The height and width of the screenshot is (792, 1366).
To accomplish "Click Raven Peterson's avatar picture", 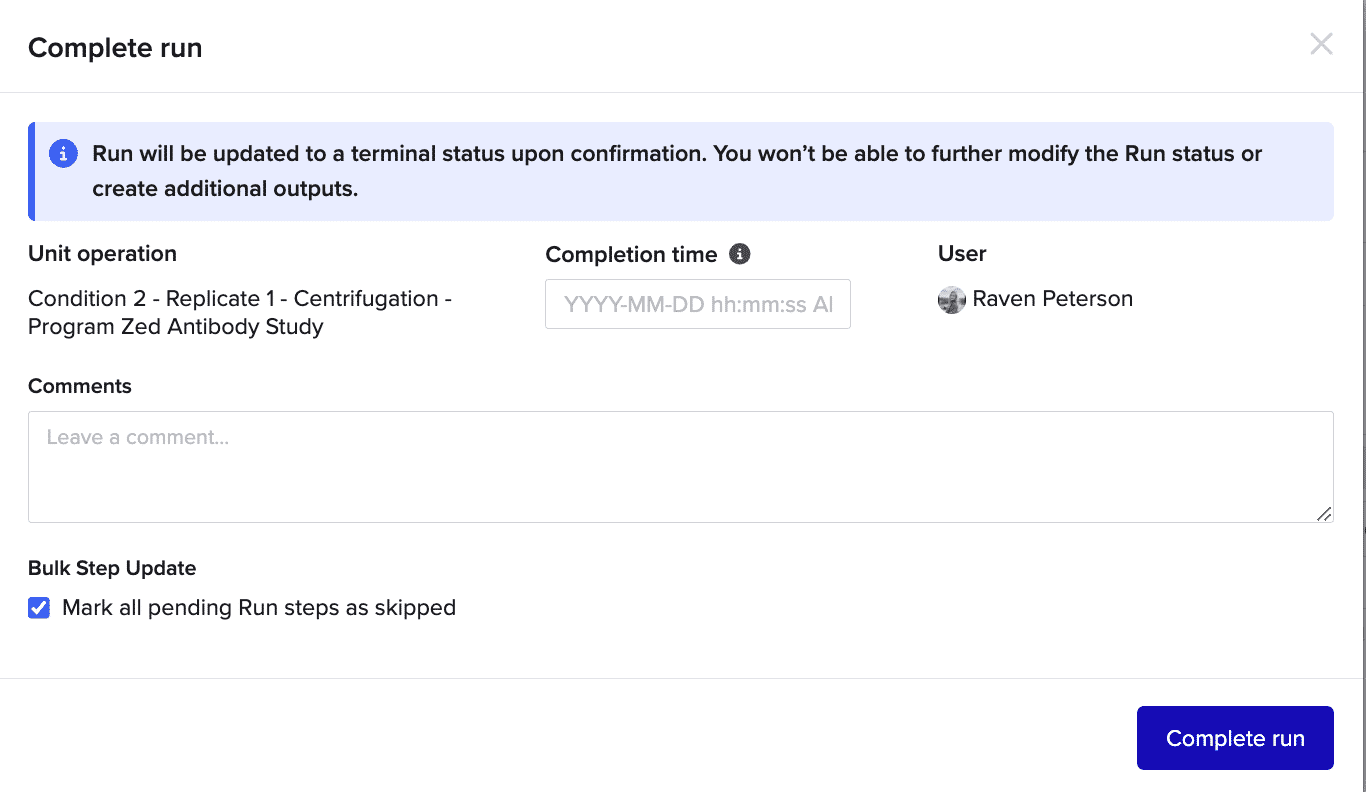I will click(952, 299).
